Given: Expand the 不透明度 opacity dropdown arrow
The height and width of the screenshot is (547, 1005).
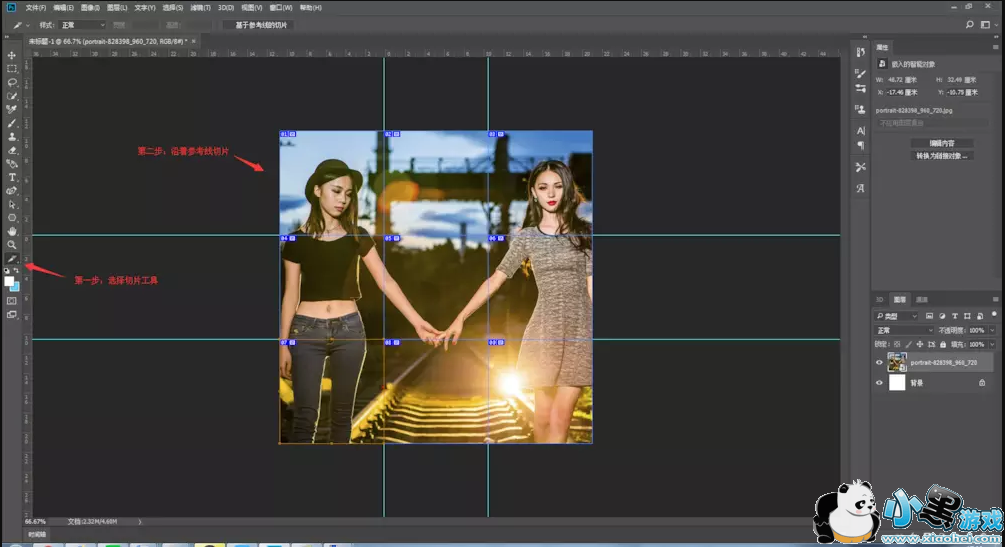Looking at the screenshot, I should (990, 330).
